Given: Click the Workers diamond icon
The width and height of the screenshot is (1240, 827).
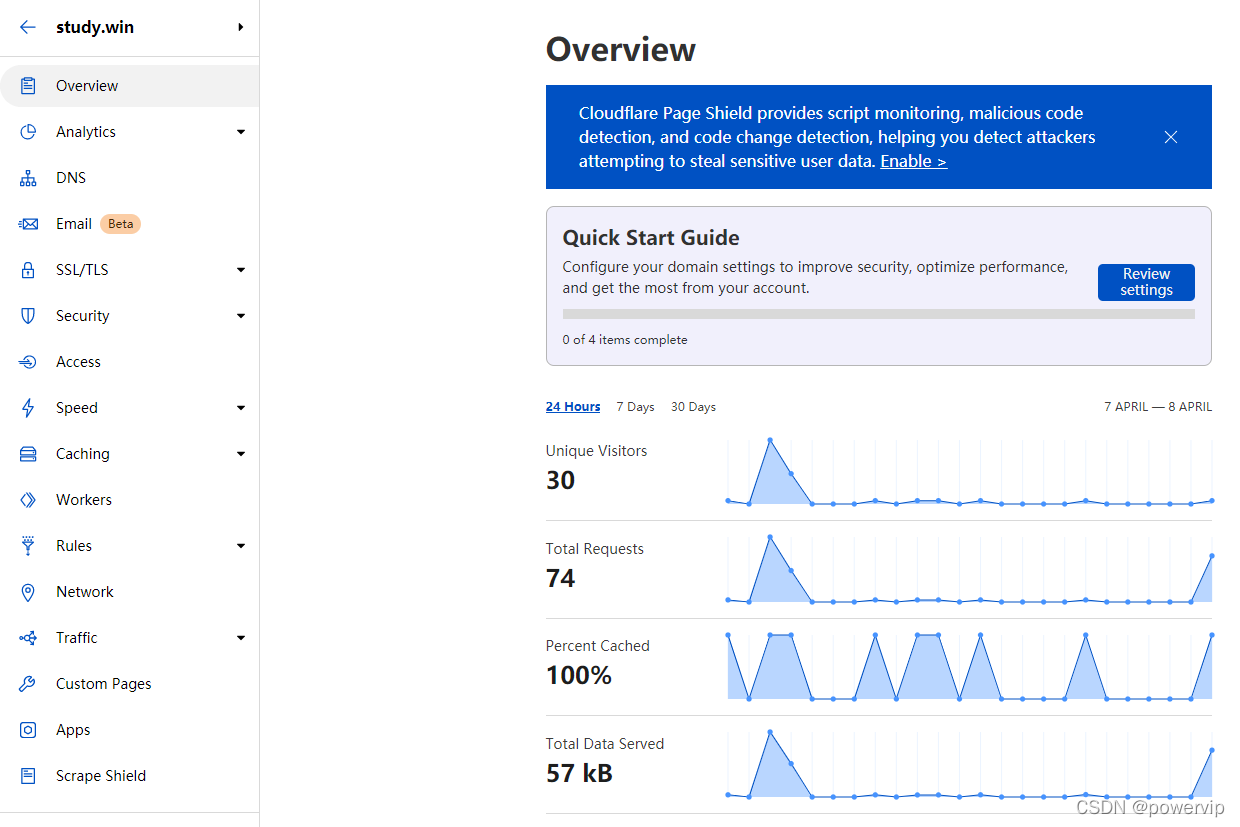Looking at the screenshot, I should (x=28, y=500).
